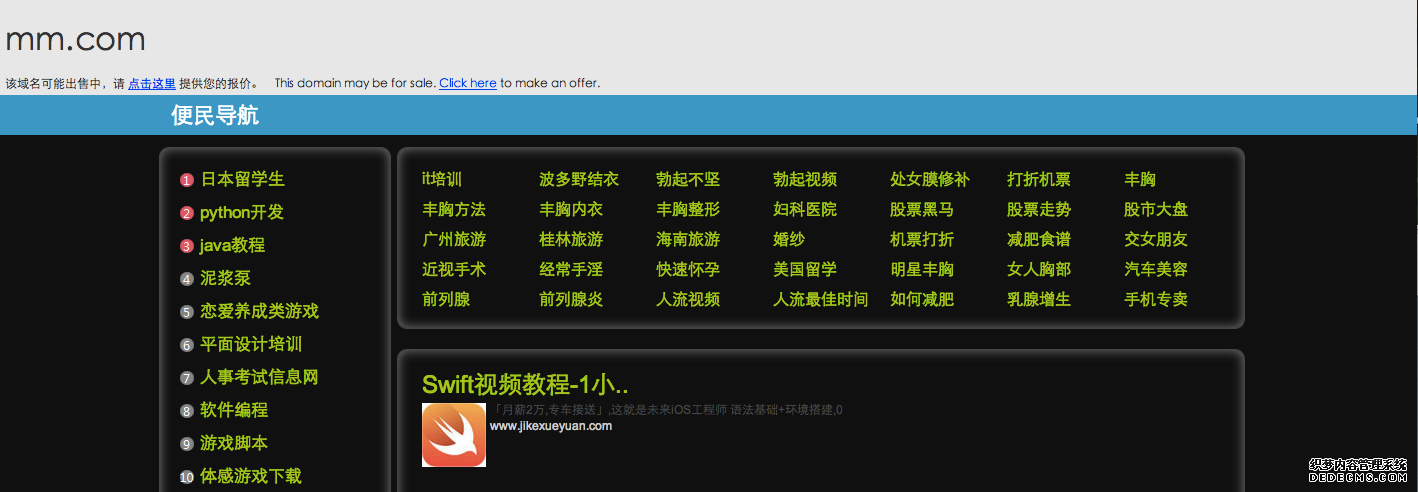This screenshot has width=1418, height=492.
Task: Visit the 美国留学 link
Action: click(x=805, y=269)
